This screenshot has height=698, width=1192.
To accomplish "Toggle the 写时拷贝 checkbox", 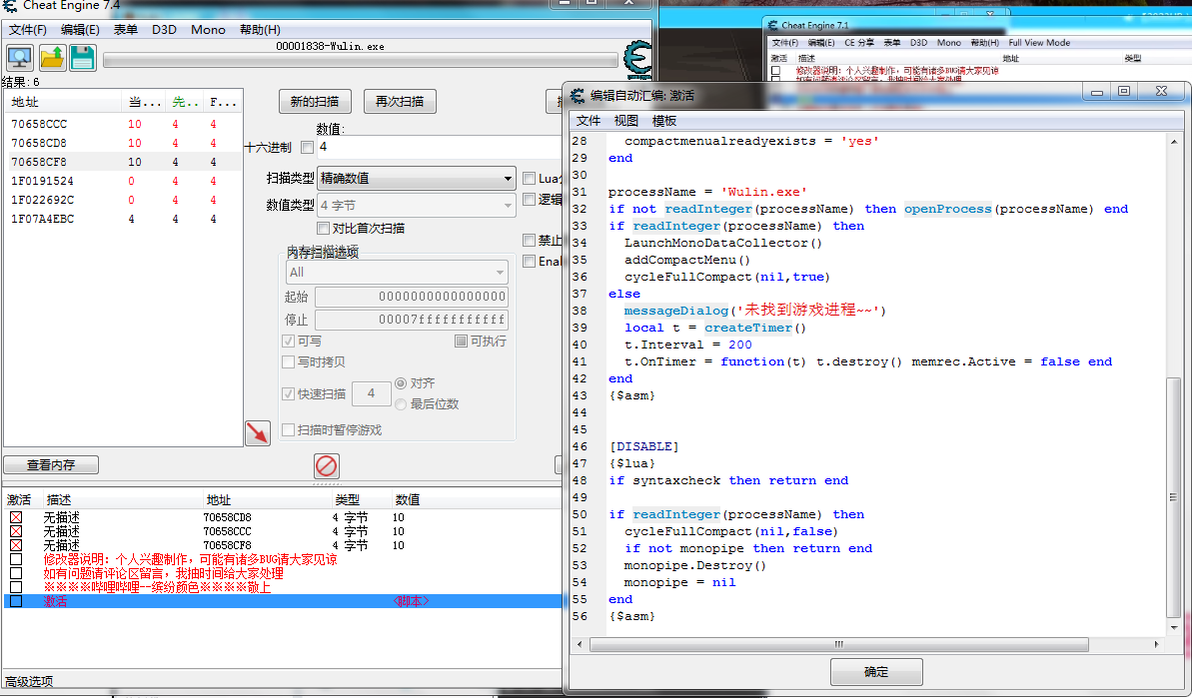I will [x=288, y=362].
